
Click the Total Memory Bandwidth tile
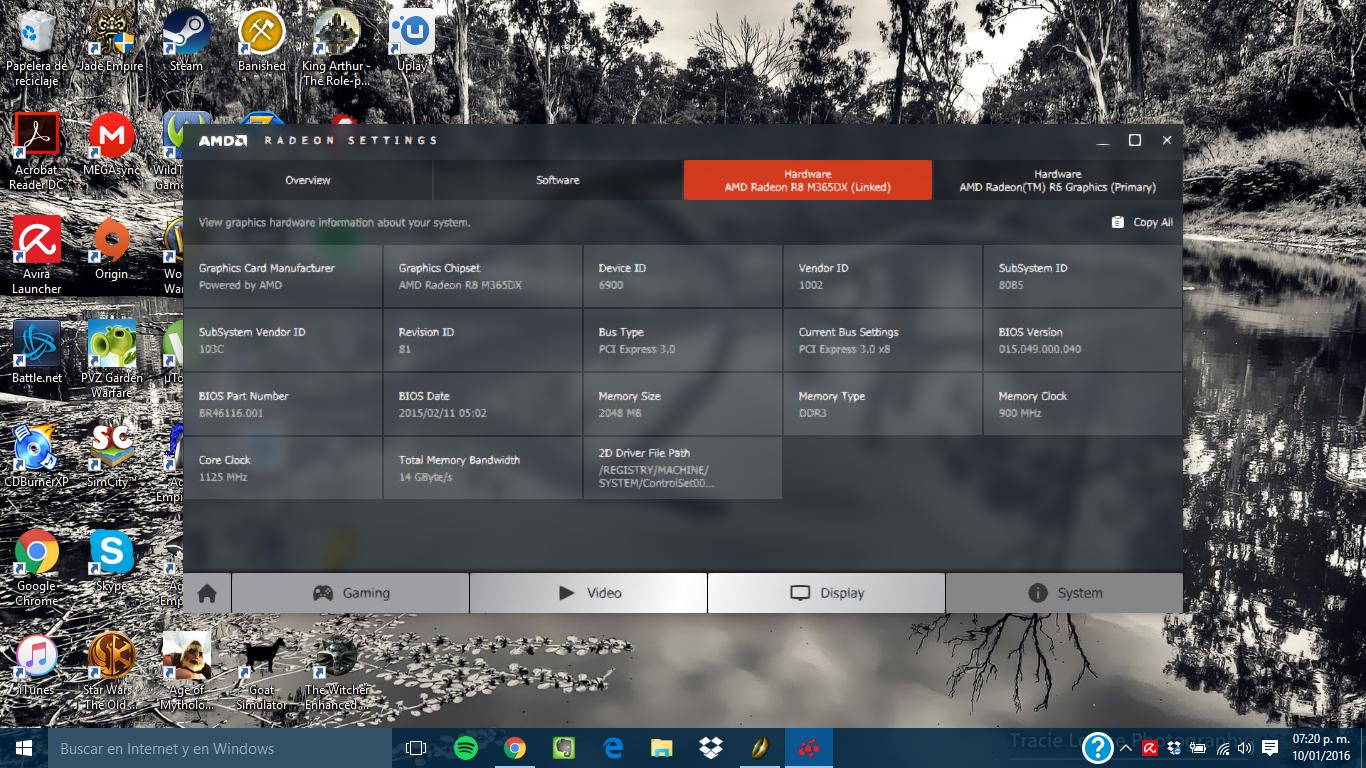click(482, 468)
